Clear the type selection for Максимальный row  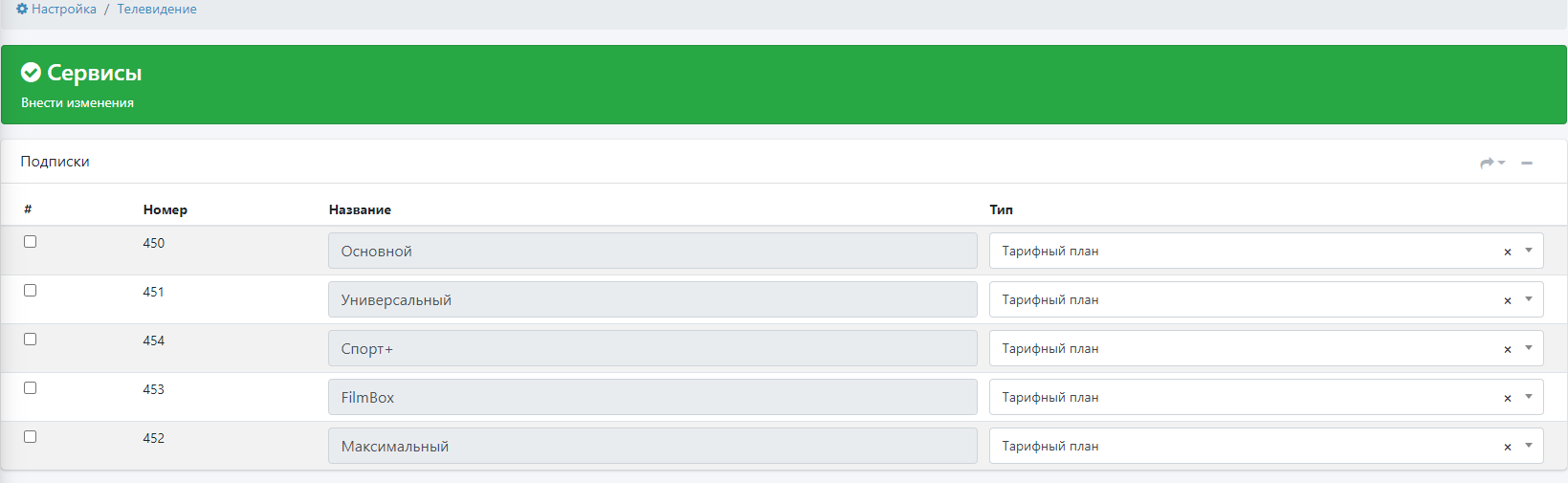point(1508,447)
